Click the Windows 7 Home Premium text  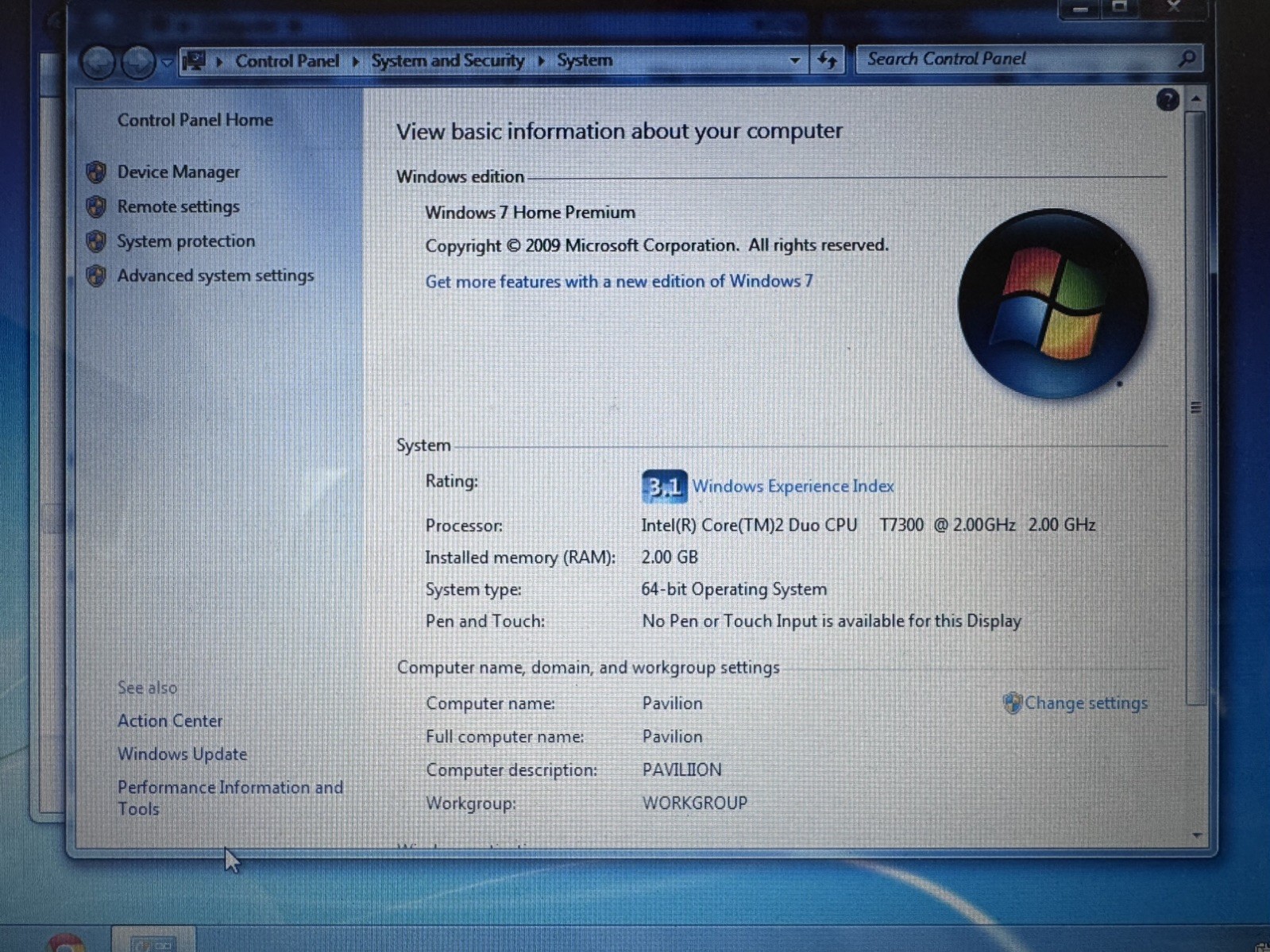tap(531, 213)
